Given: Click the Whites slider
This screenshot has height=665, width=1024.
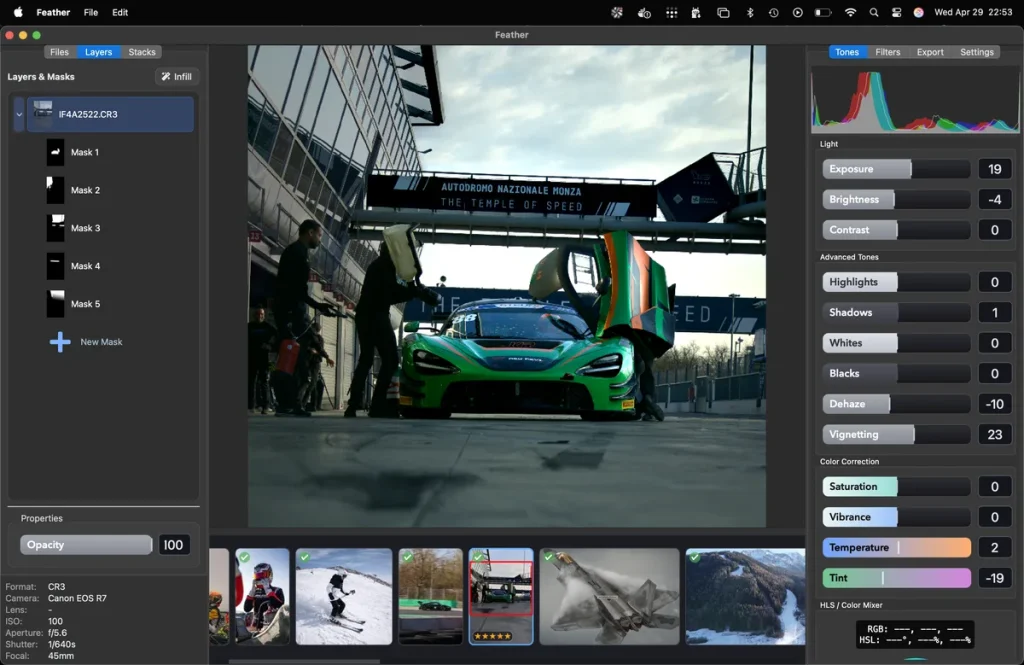Looking at the screenshot, I should click(896, 343).
